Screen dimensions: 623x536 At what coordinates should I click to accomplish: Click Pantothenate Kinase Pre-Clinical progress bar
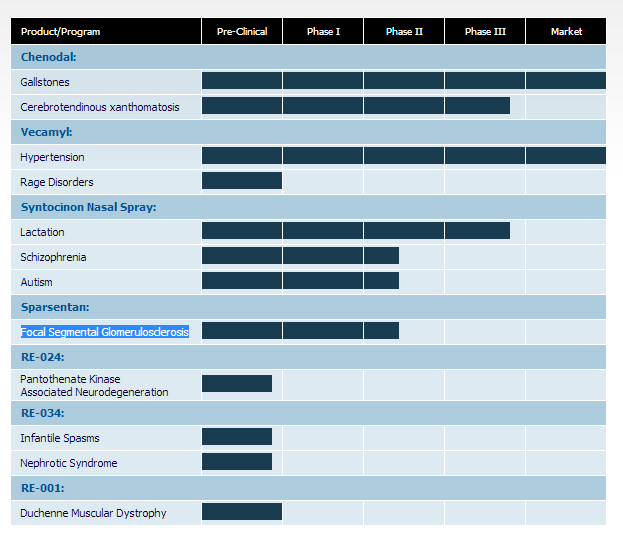(237, 384)
